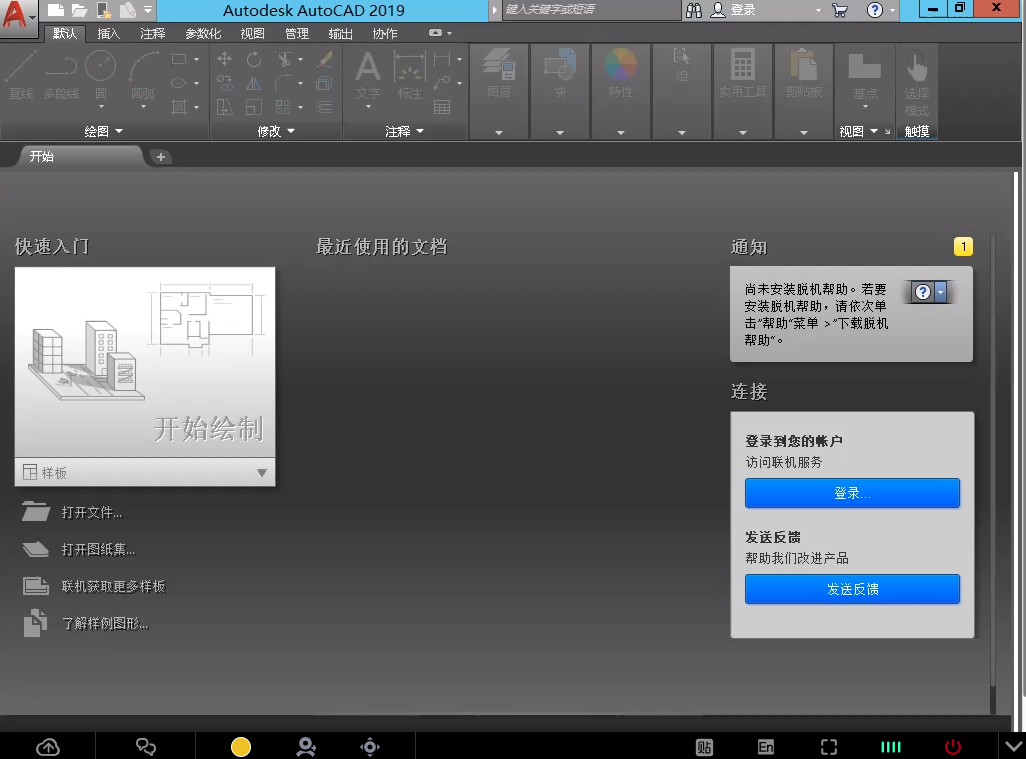Click the blue 登录 sign-in button
The width and height of the screenshot is (1026, 759).
tap(852, 493)
